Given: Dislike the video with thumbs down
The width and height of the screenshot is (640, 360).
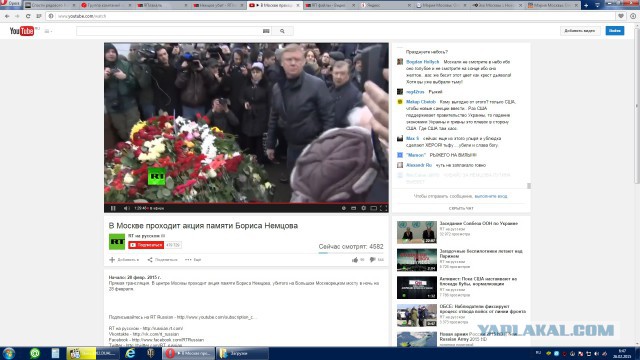Looking at the screenshot, I should pos(372,260).
